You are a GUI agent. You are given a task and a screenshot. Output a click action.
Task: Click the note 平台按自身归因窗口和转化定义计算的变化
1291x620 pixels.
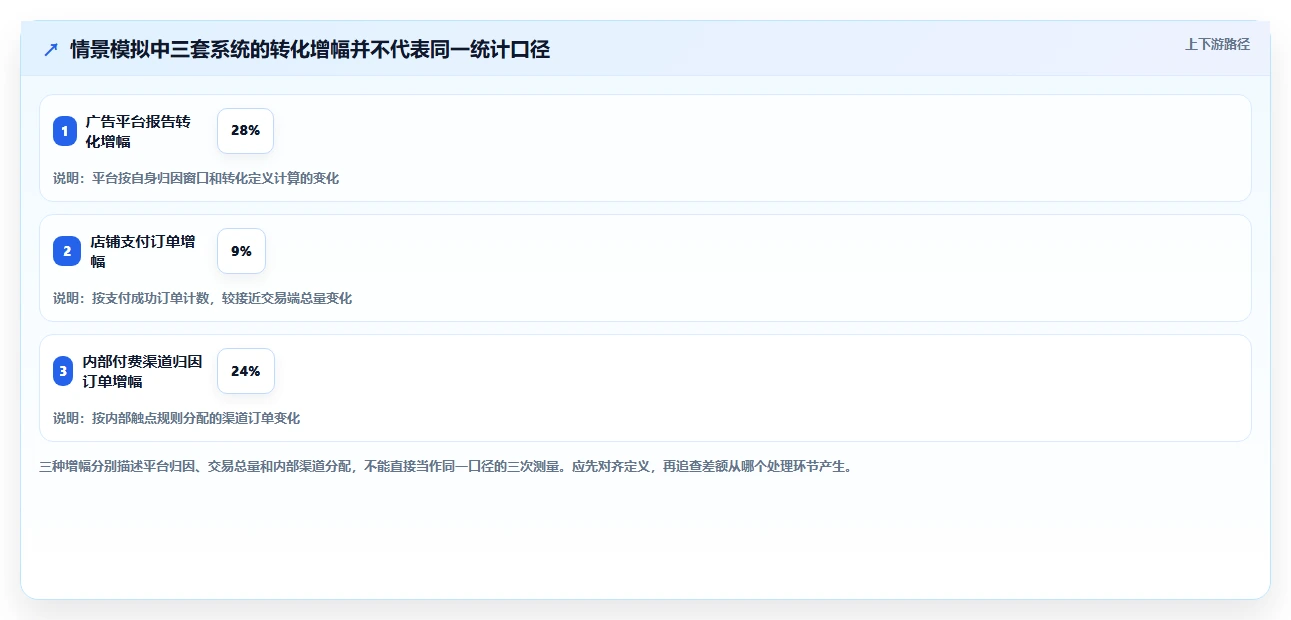pos(196,178)
